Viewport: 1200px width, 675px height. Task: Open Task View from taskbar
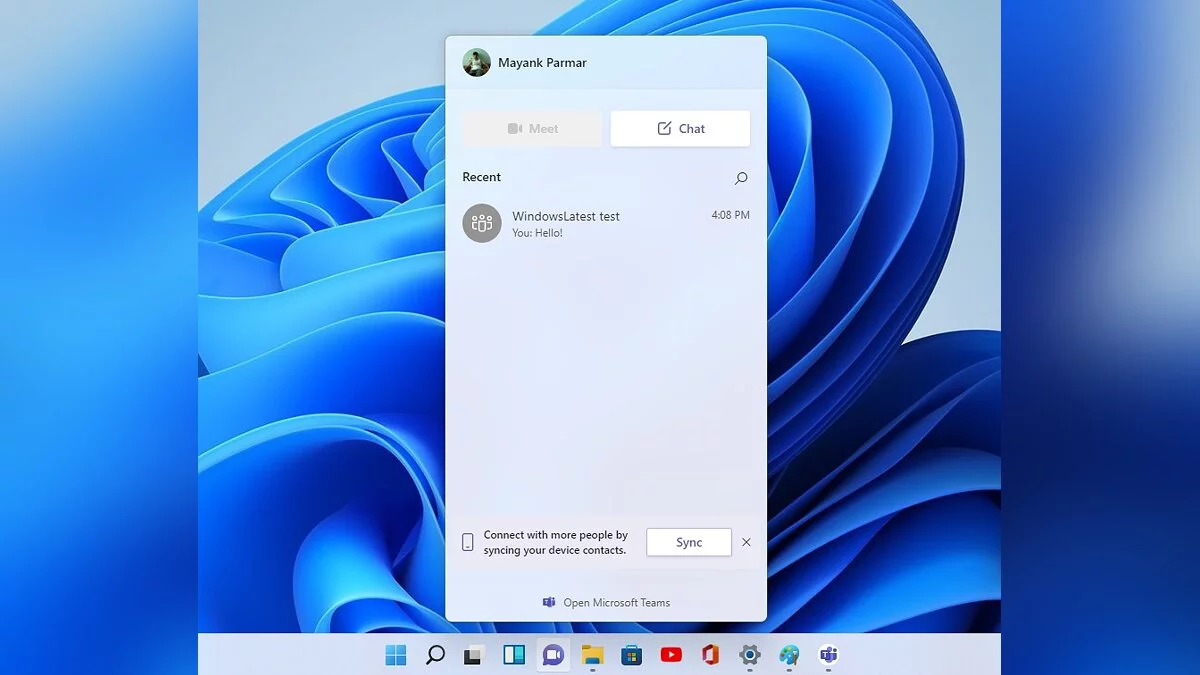pos(473,655)
